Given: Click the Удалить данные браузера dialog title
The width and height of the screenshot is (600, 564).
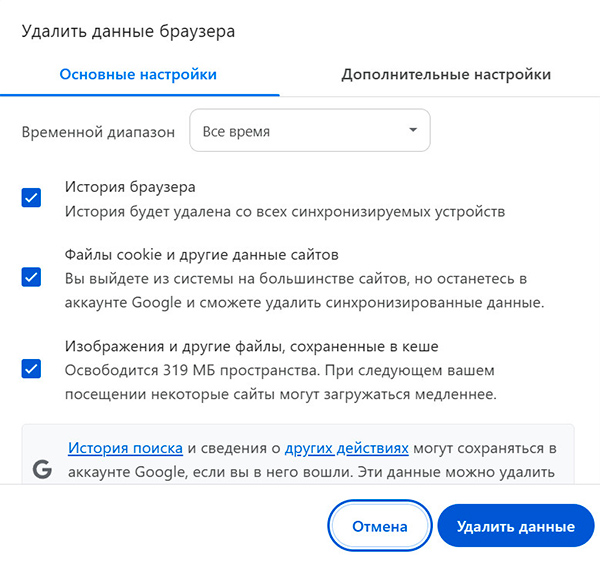Looking at the screenshot, I should click(x=128, y=32).
